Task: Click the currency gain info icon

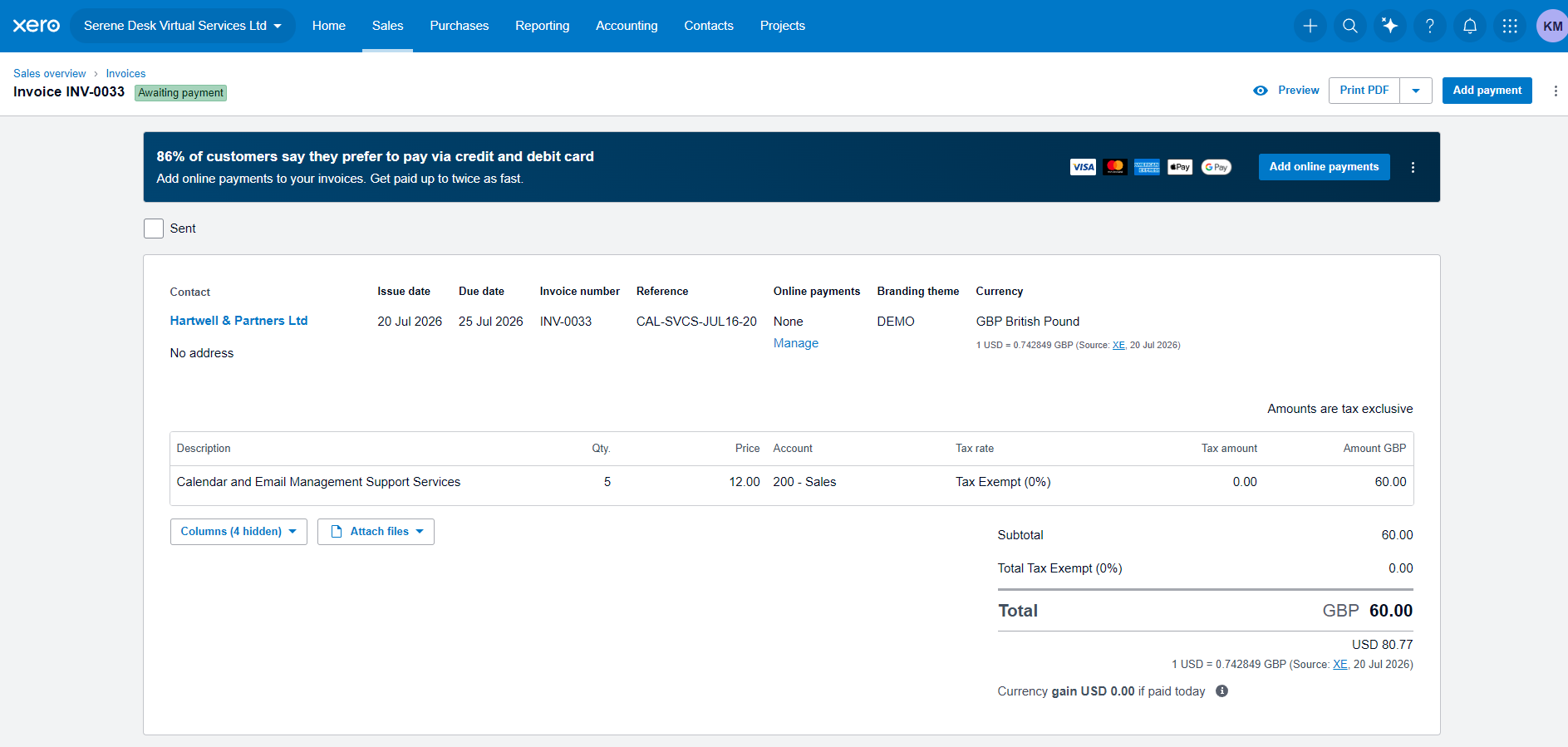Action: tap(1221, 691)
